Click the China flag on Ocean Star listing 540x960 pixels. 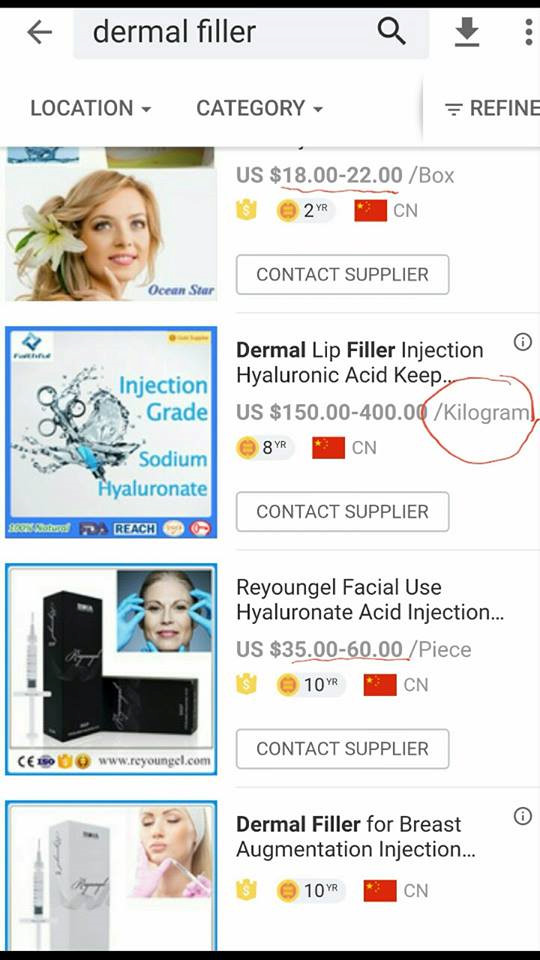coord(370,211)
